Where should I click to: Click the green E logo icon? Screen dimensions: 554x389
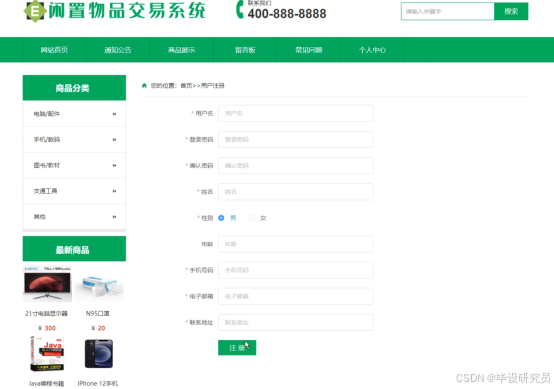35,11
